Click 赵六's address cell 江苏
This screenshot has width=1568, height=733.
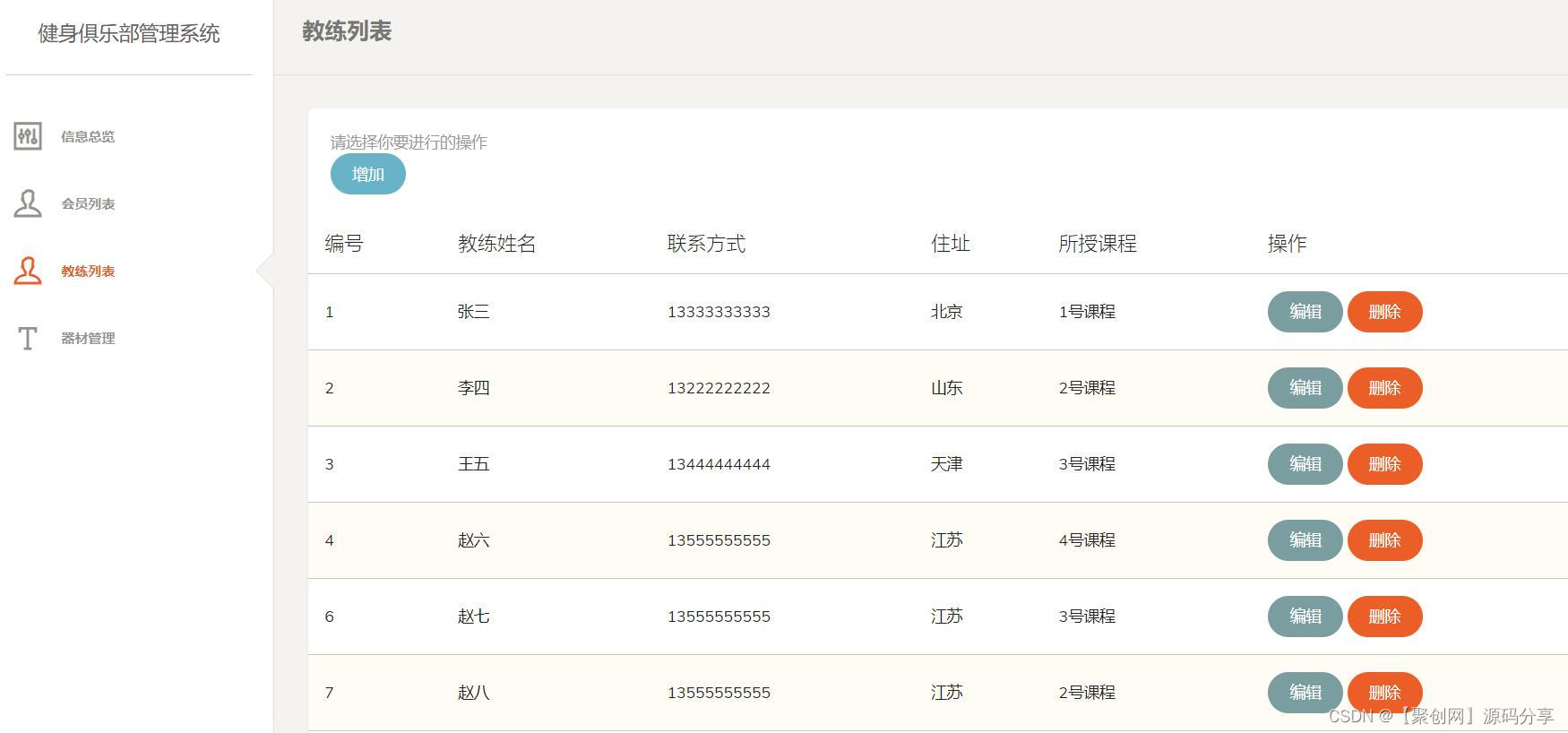coord(947,540)
